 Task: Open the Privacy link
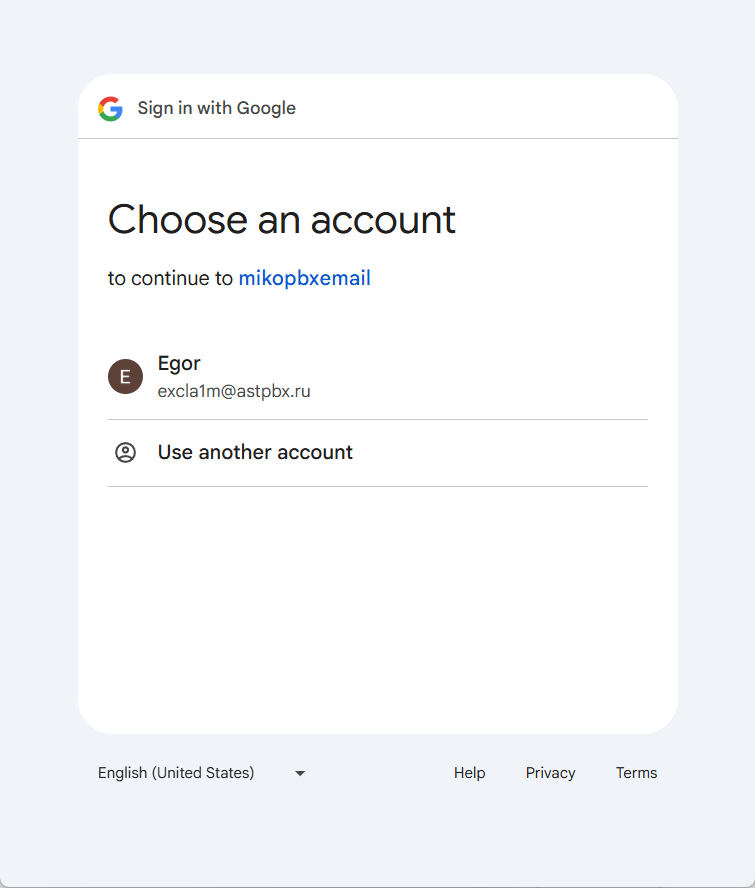pos(550,773)
